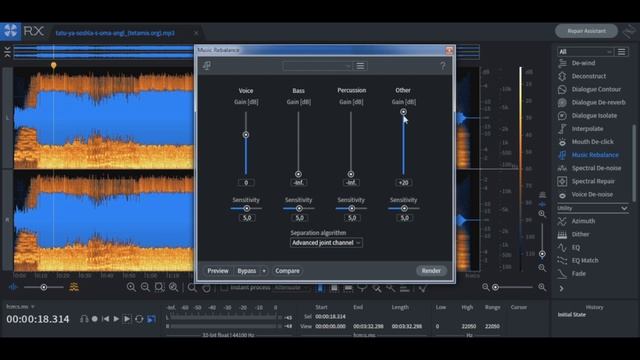Open the preset dropdown in Music Rebalance
Image resolution: width=640 pixels, height=360 pixels.
(317, 66)
